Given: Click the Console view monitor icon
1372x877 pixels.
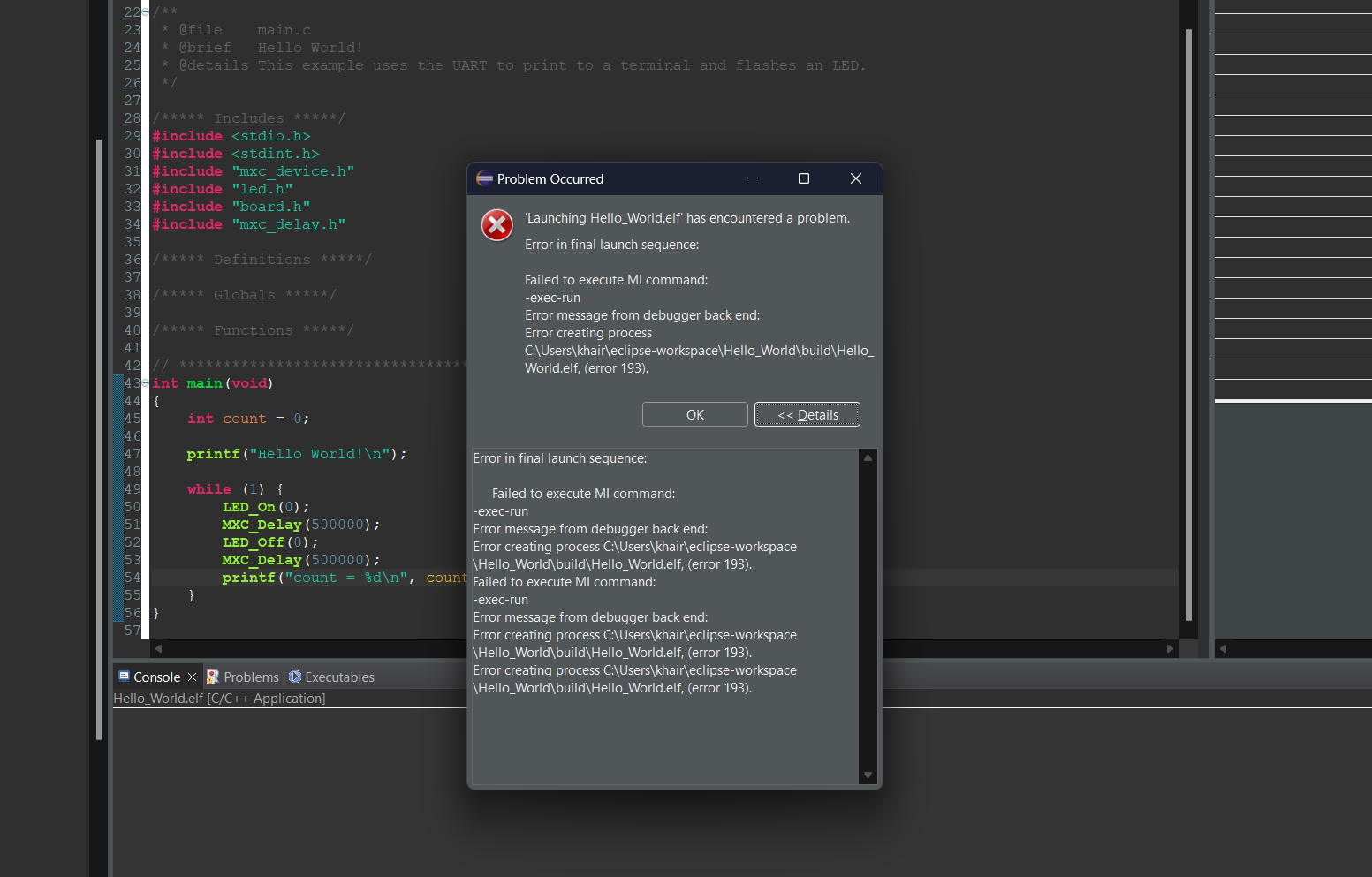Looking at the screenshot, I should (124, 677).
